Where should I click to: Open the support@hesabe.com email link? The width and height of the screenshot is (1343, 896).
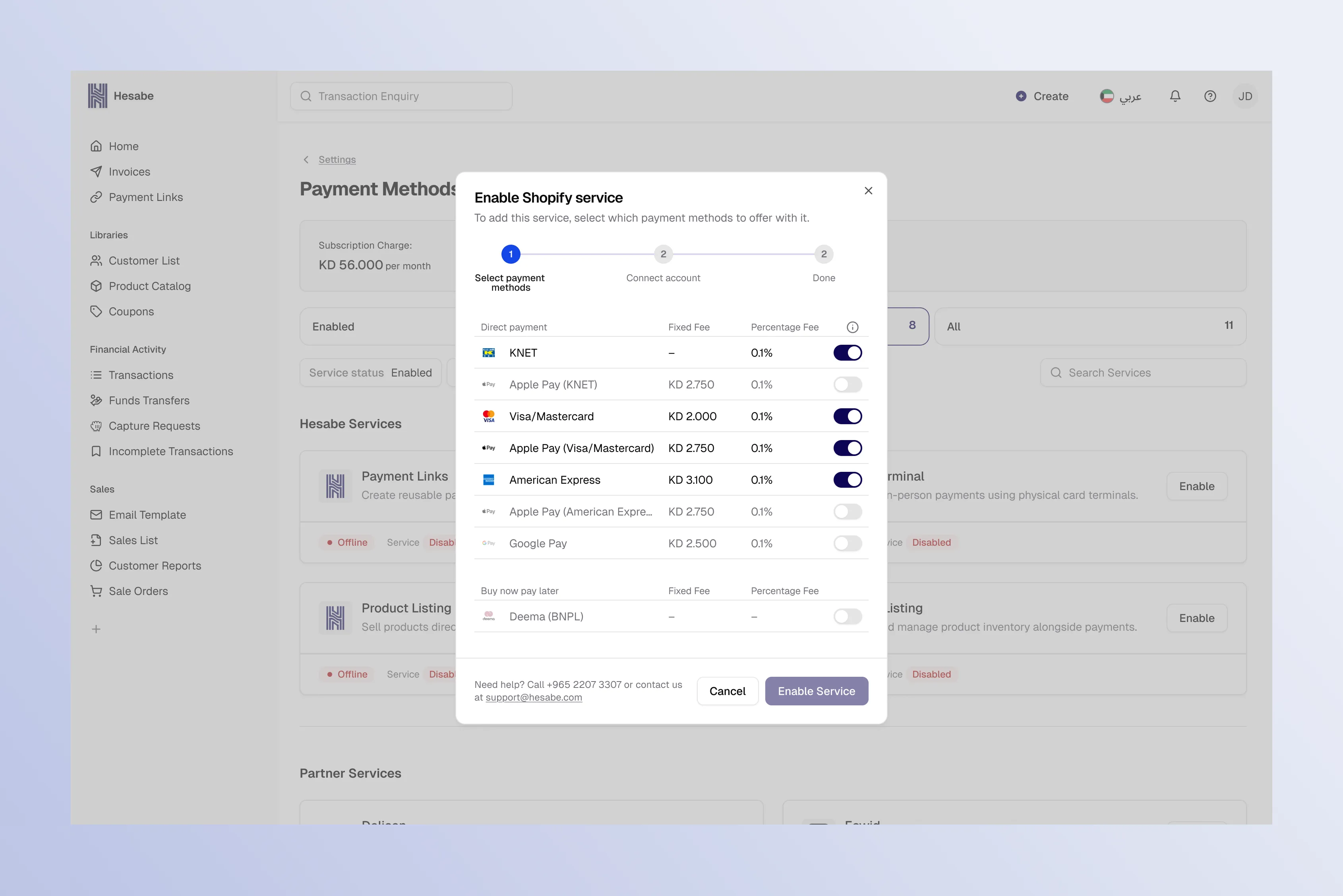[534, 698]
